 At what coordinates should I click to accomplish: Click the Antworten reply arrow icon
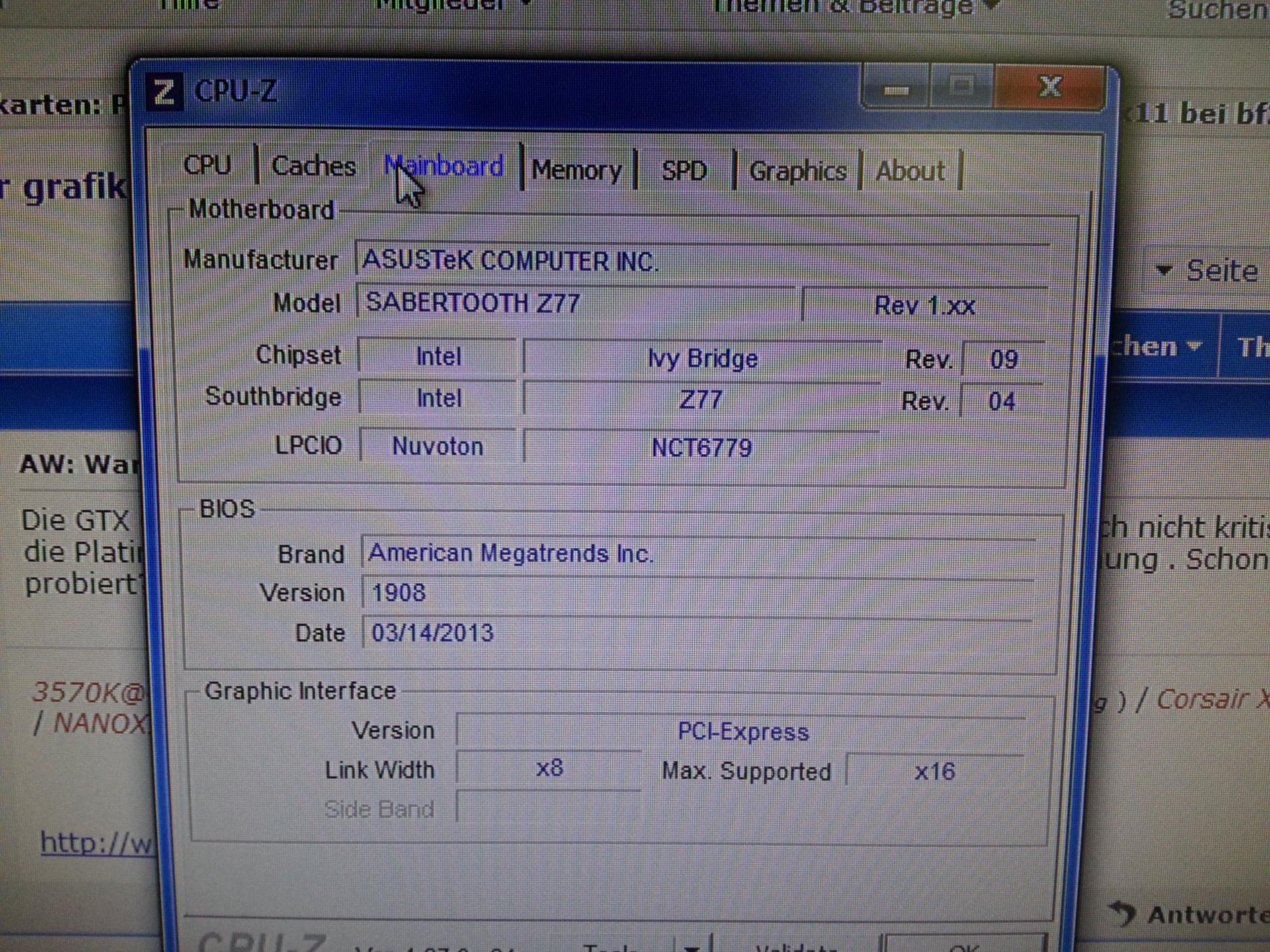[1122, 913]
